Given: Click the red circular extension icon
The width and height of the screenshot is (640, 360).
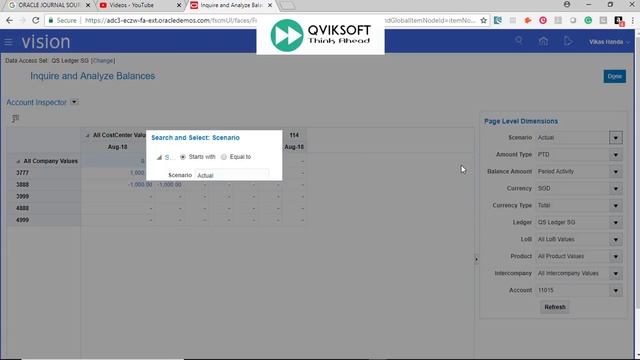Looking at the screenshot, I should (x=543, y=20).
